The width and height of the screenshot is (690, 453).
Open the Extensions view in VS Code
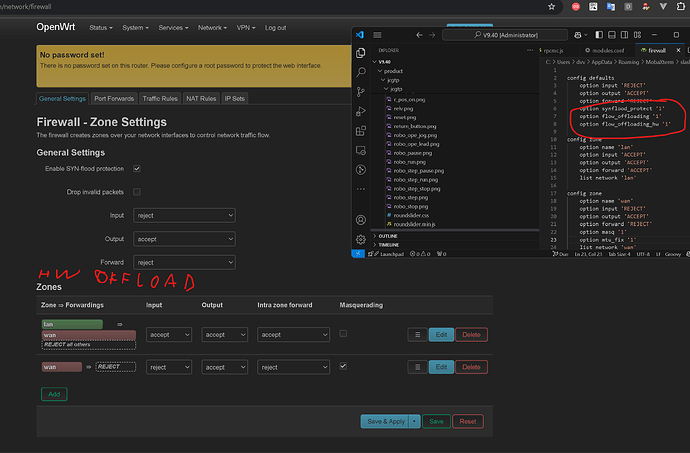pos(361,131)
